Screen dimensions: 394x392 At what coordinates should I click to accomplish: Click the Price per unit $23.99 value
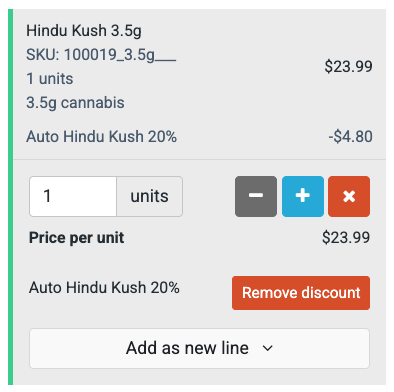[346, 238]
